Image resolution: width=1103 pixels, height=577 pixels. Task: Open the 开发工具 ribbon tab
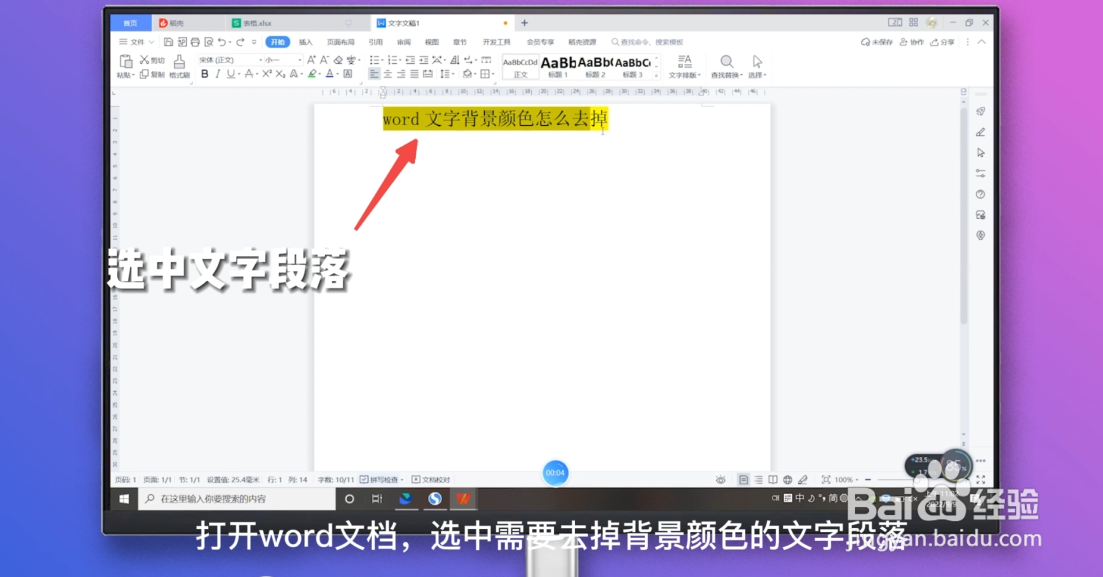[x=497, y=42]
